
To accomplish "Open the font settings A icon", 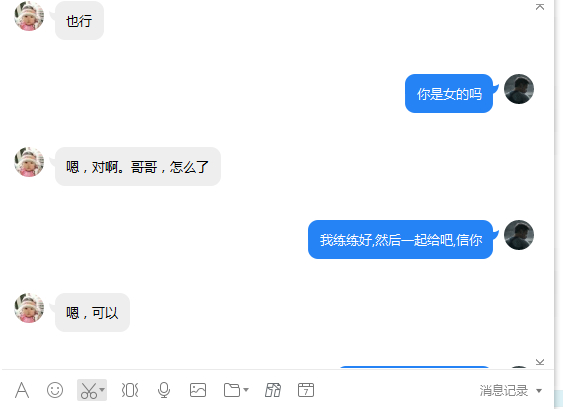I will [x=22, y=390].
